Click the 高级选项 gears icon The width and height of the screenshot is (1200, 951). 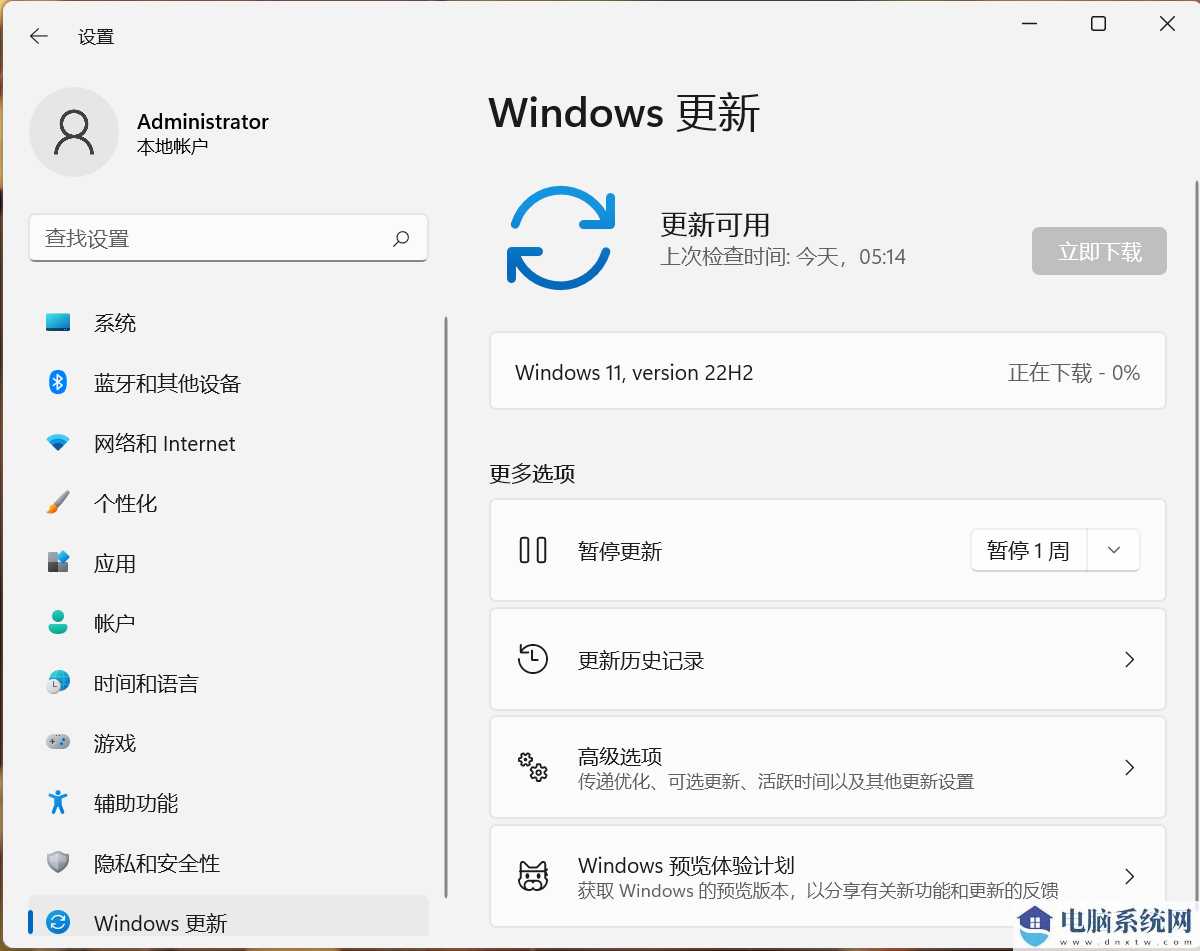533,768
